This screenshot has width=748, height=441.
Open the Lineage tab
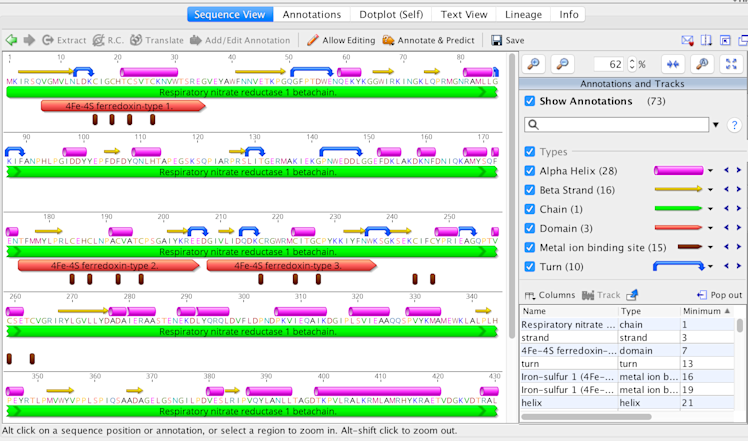[525, 15]
